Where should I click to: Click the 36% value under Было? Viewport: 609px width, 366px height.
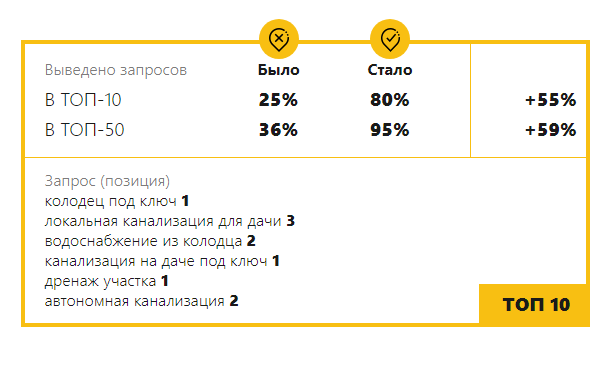pyautogui.click(x=278, y=130)
